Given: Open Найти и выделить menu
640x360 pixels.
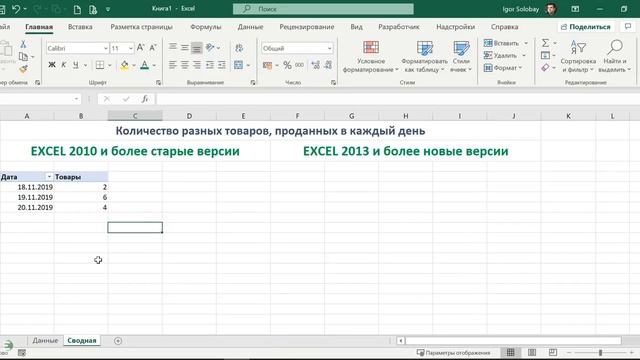Looking at the screenshot, I should 615,56.
